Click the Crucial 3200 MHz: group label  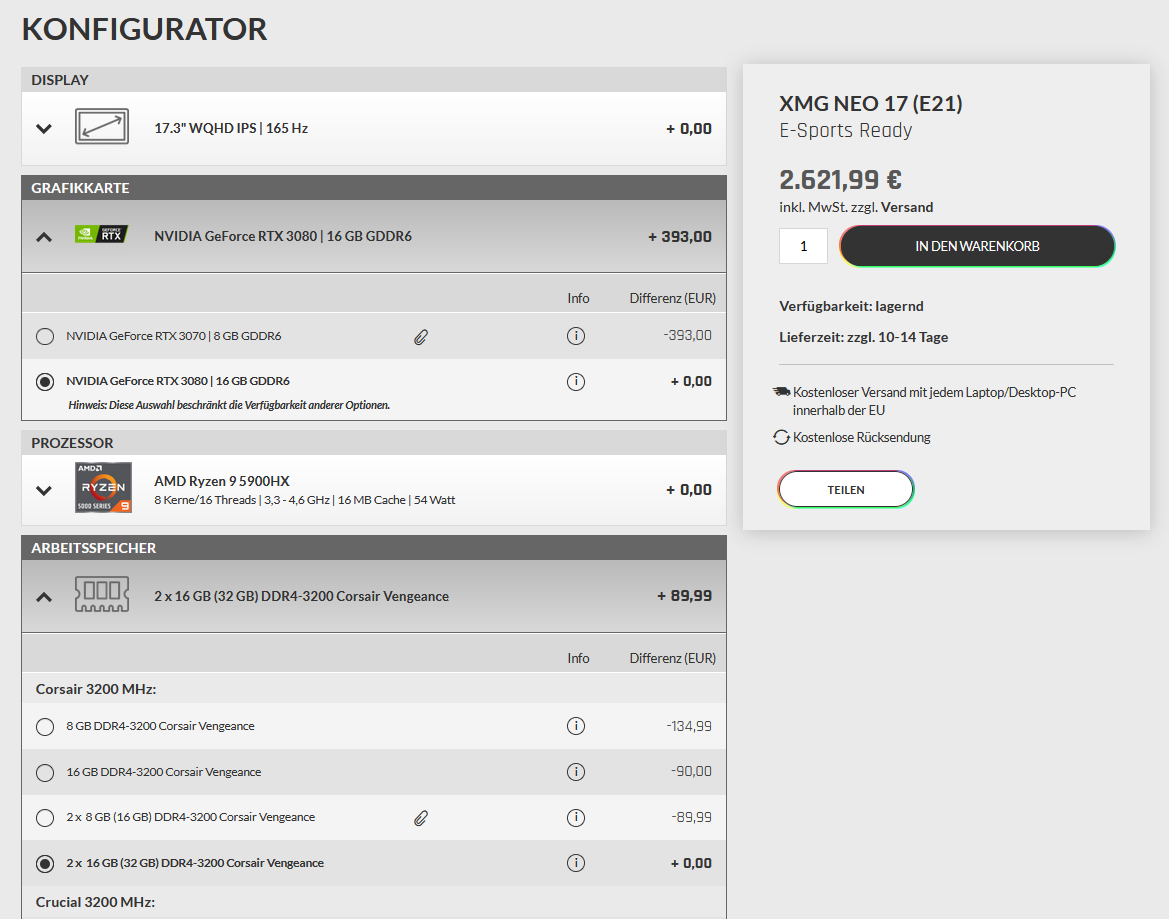95,903
